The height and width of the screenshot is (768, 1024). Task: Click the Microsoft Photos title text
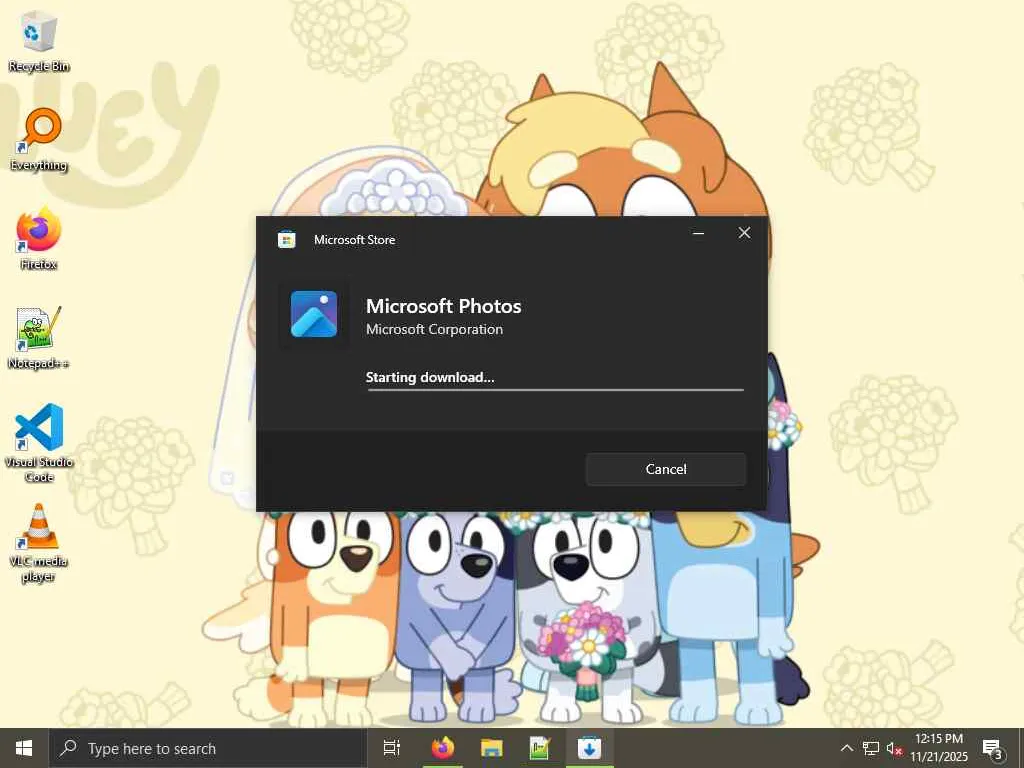click(x=443, y=306)
